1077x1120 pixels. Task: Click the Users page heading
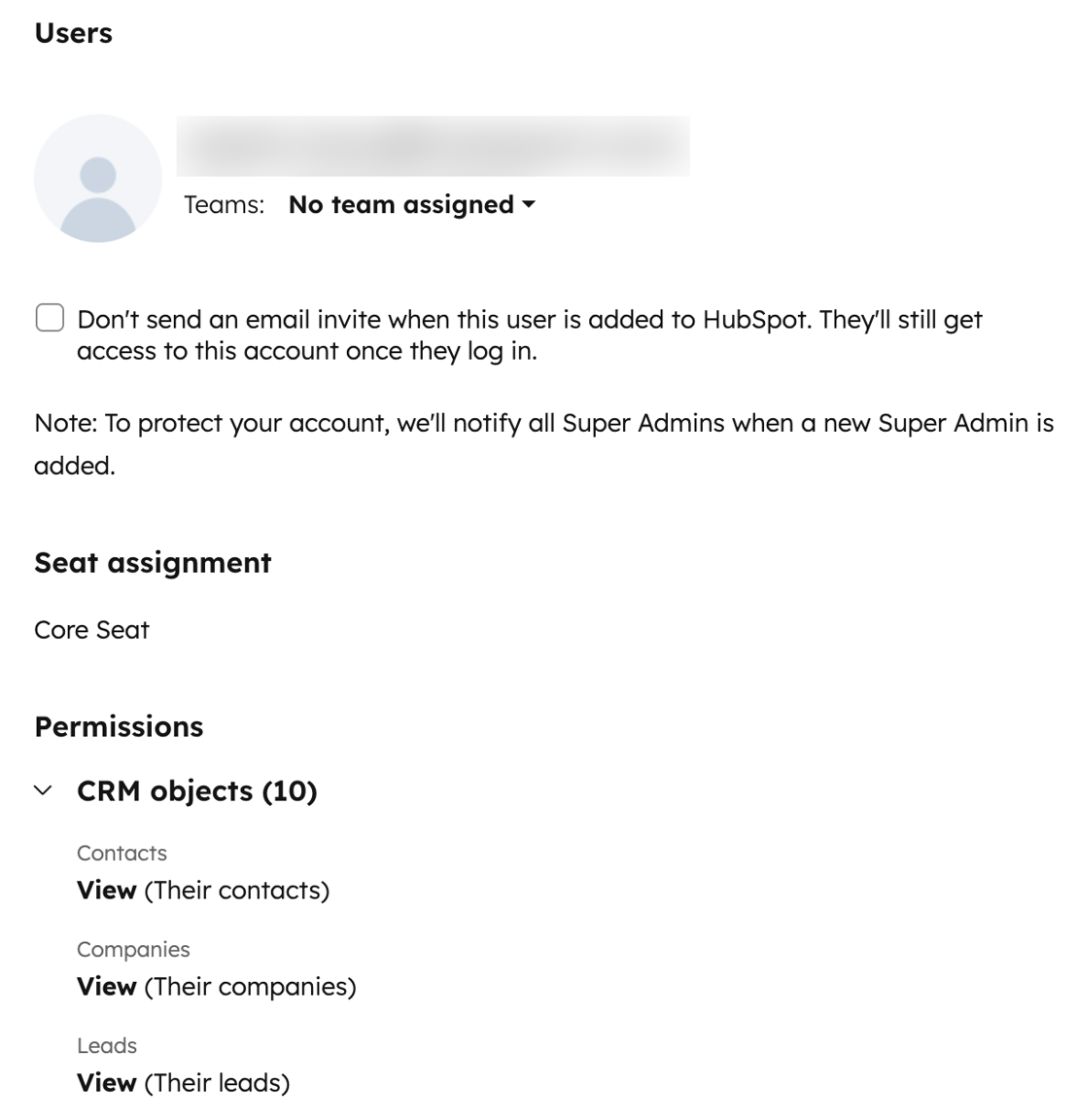tap(73, 33)
